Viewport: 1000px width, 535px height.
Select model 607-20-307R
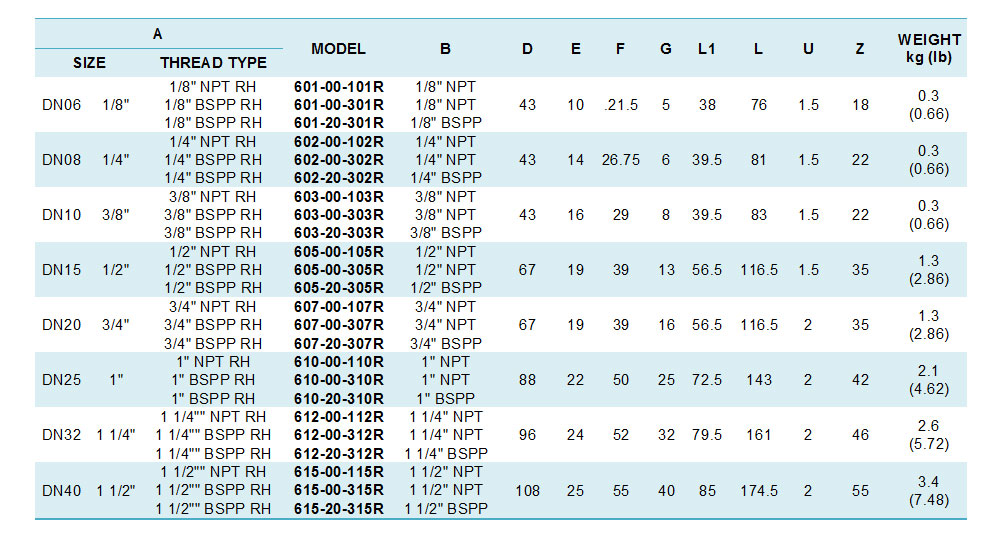tap(339, 343)
